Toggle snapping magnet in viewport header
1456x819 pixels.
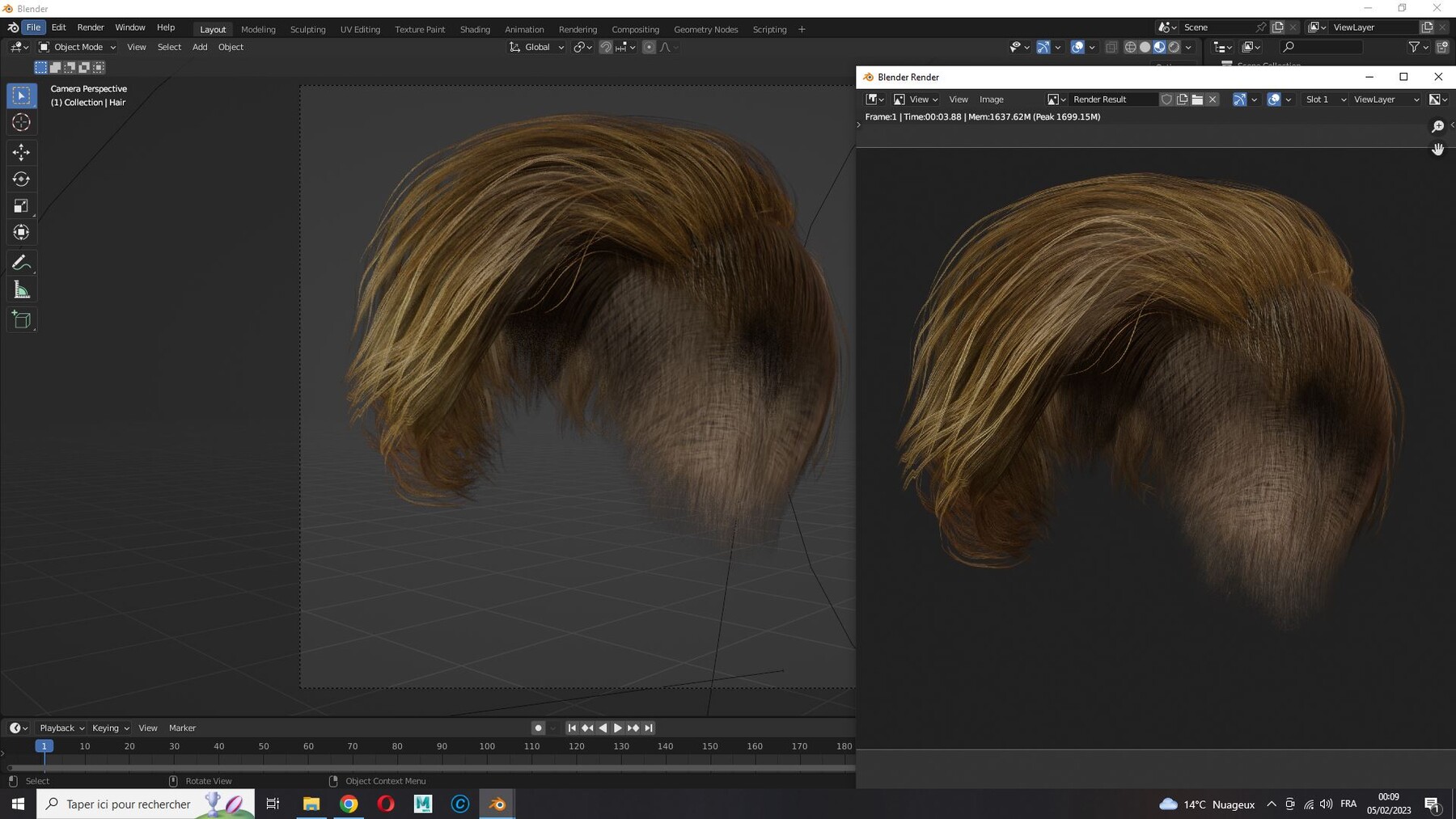(x=605, y=48)
